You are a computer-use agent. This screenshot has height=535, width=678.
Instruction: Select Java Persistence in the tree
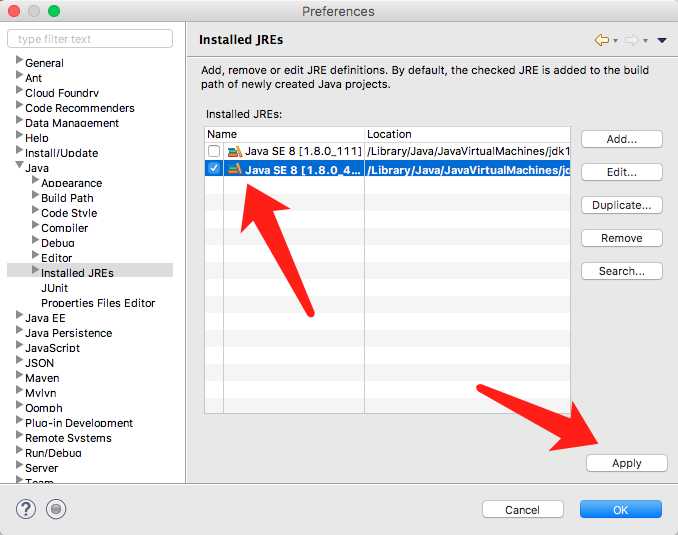pos(69,333)
